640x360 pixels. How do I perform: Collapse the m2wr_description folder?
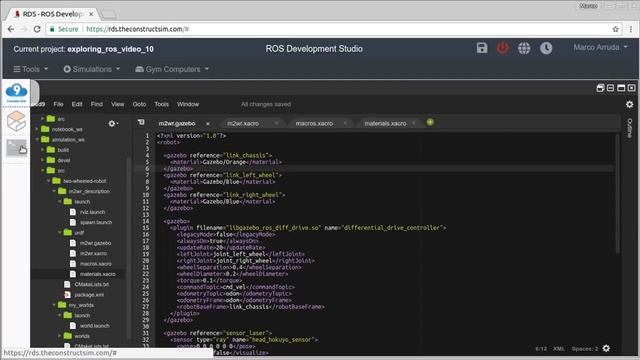pyautogui.click(x=54, y=191)
